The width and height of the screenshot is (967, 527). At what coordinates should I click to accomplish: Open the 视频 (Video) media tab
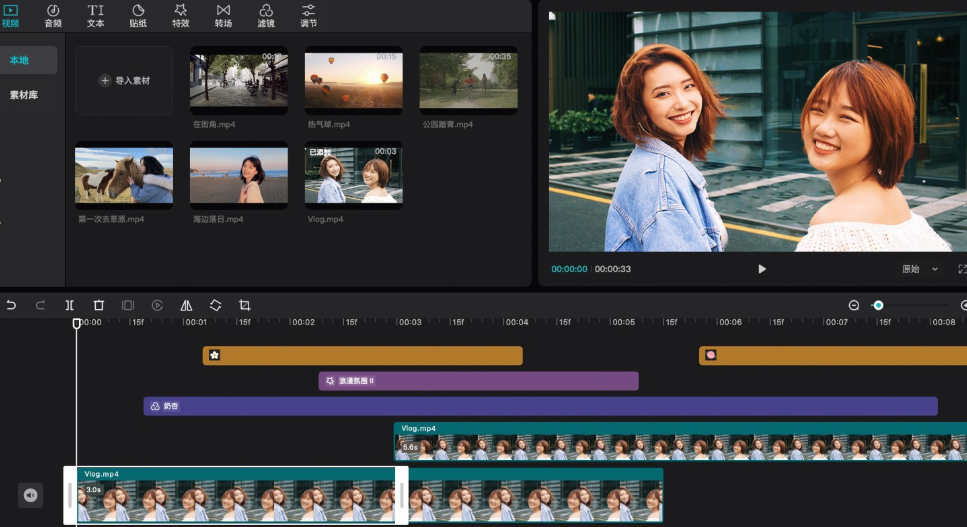tap(10, 16)
